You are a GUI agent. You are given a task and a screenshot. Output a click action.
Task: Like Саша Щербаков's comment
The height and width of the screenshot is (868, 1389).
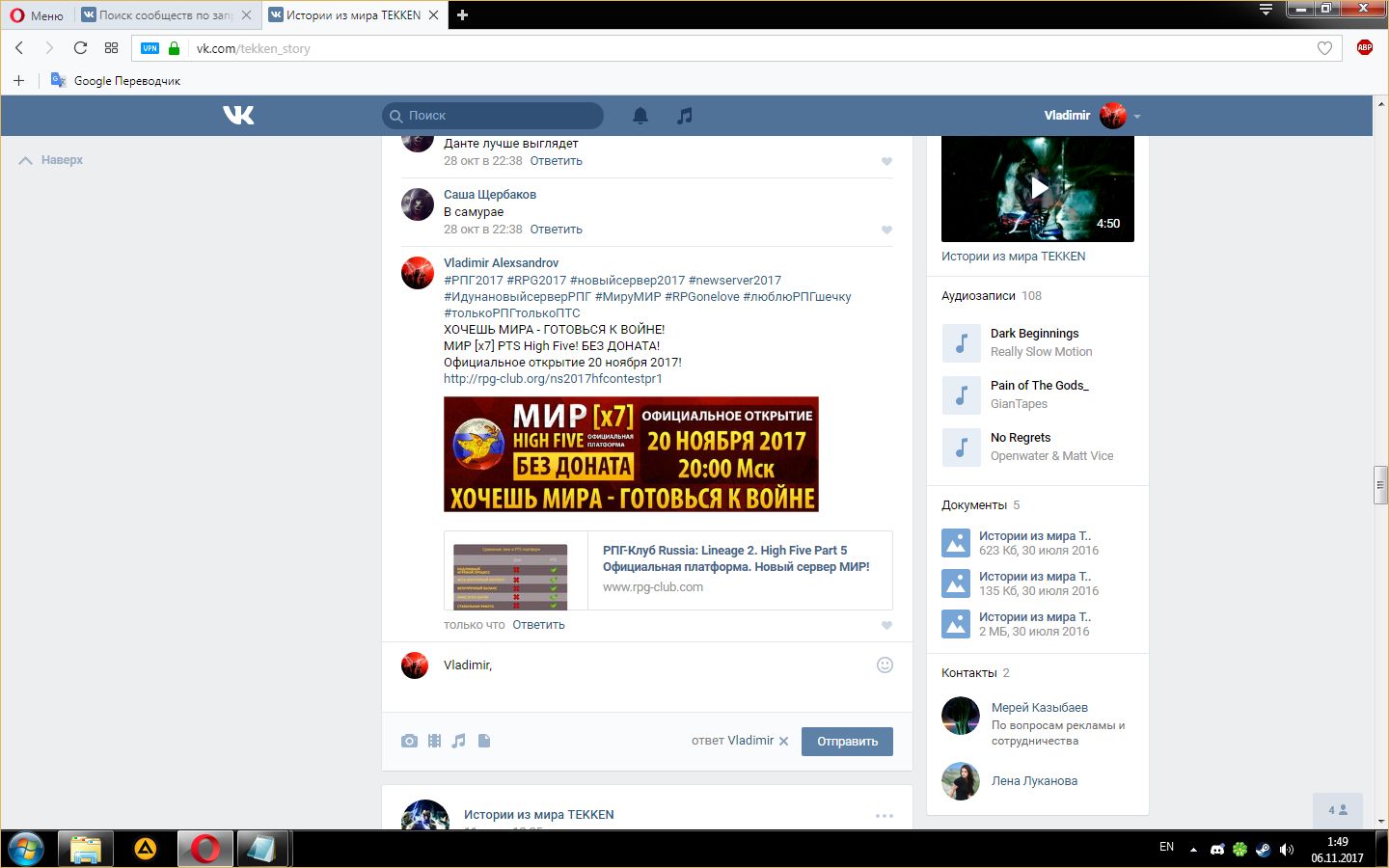point(886,231)
